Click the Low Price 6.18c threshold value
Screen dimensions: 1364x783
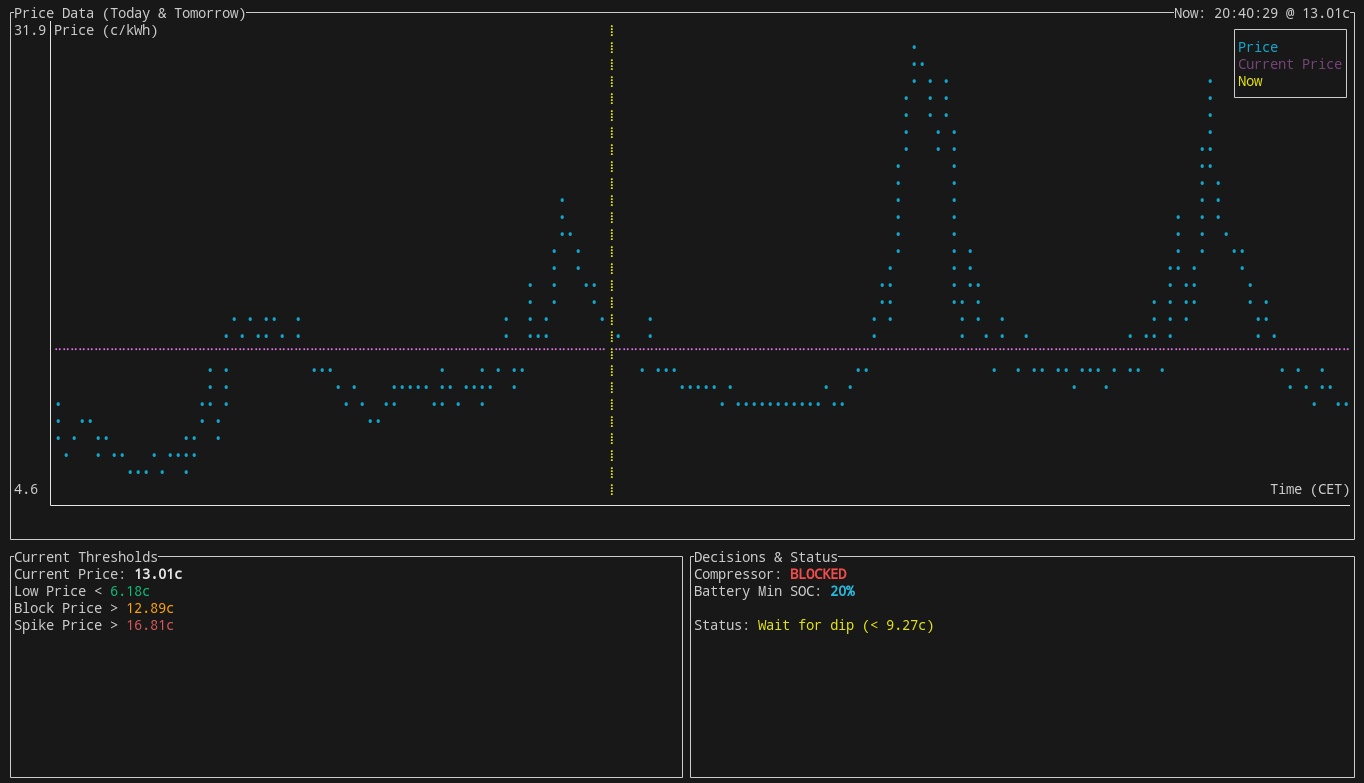[130, 591]
